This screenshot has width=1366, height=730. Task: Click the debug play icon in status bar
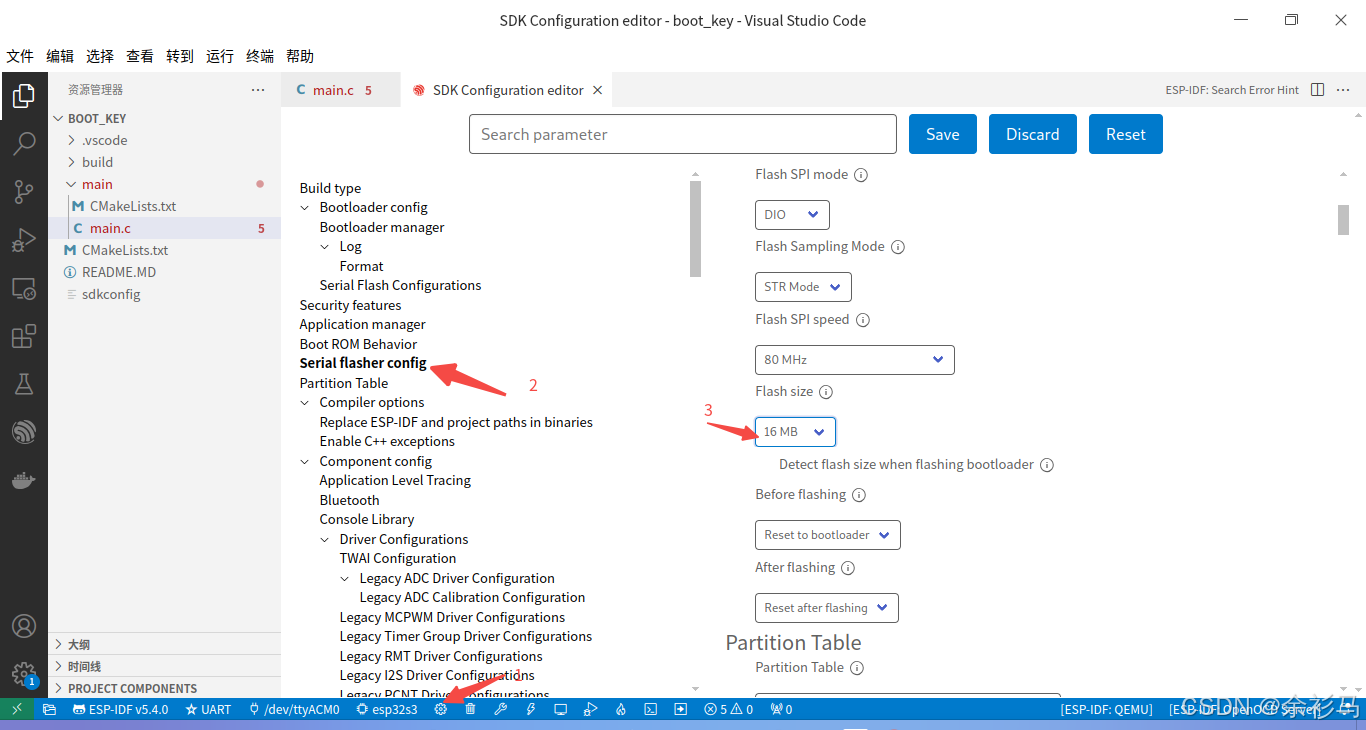[x=591, y=709]
